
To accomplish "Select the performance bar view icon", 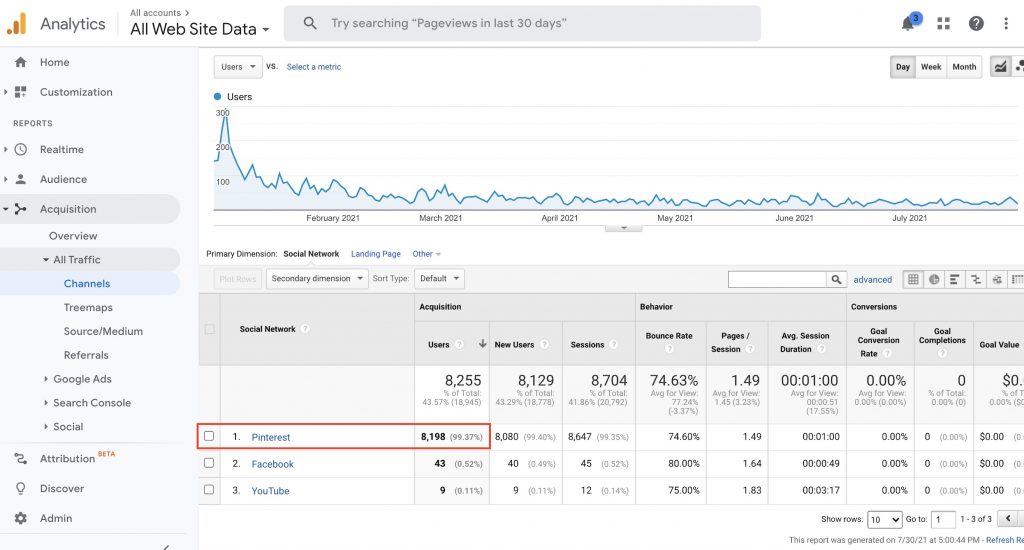I will 954,280.
